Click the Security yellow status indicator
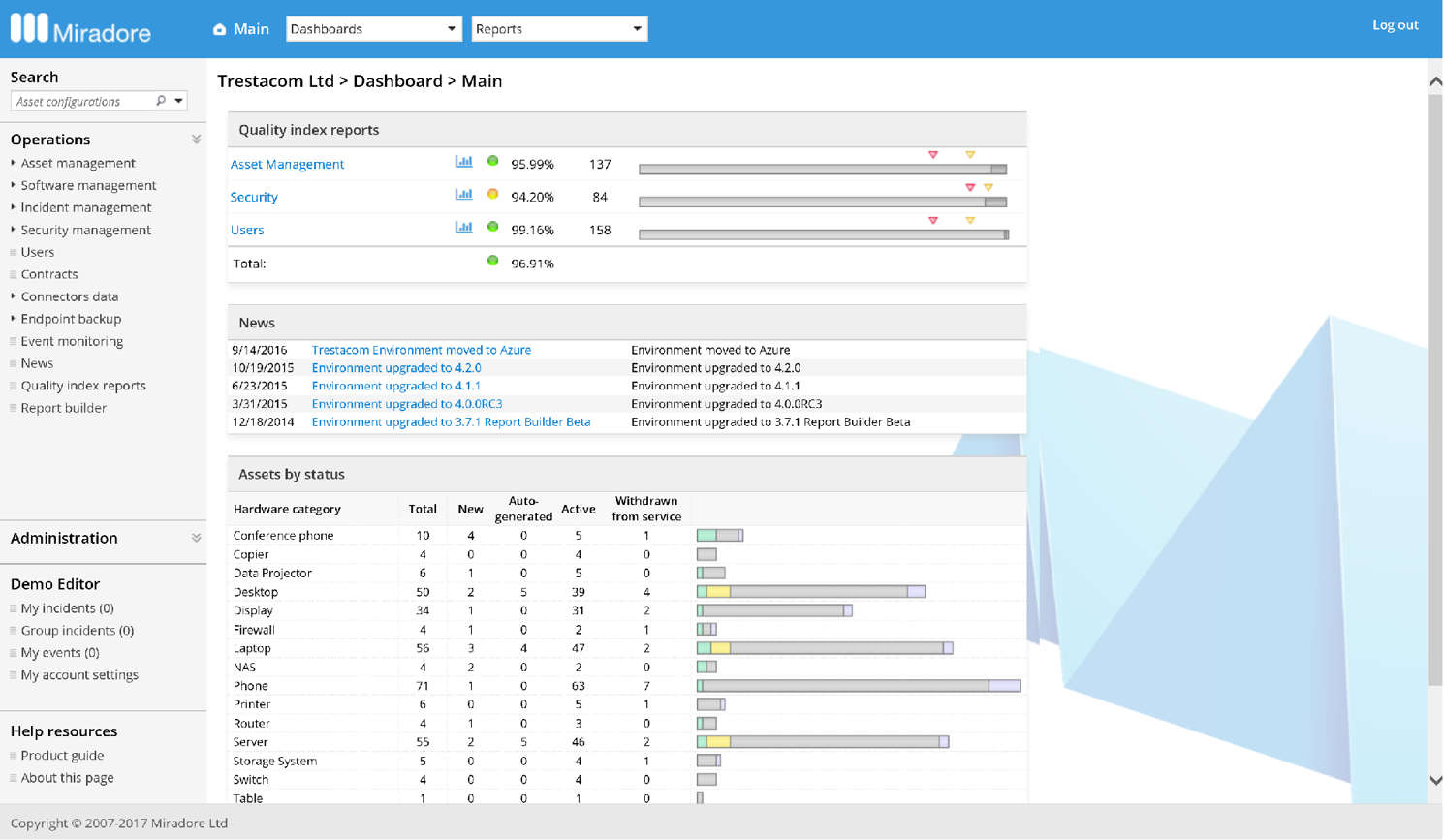1444x840 pixels. pyautogui.click(x=492, y=195)
